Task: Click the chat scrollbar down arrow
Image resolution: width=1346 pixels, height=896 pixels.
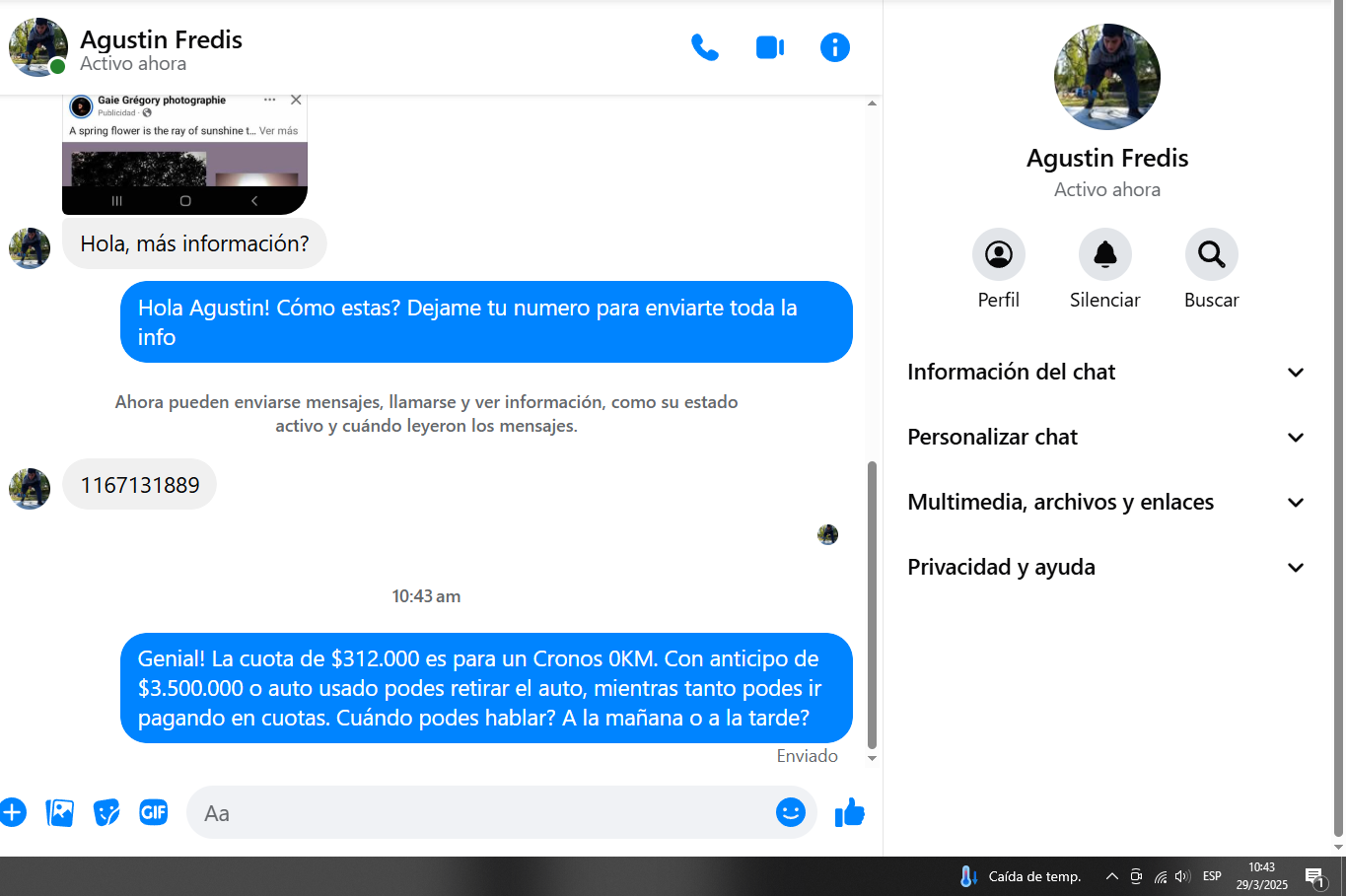Action: click(x=872, y=758)
